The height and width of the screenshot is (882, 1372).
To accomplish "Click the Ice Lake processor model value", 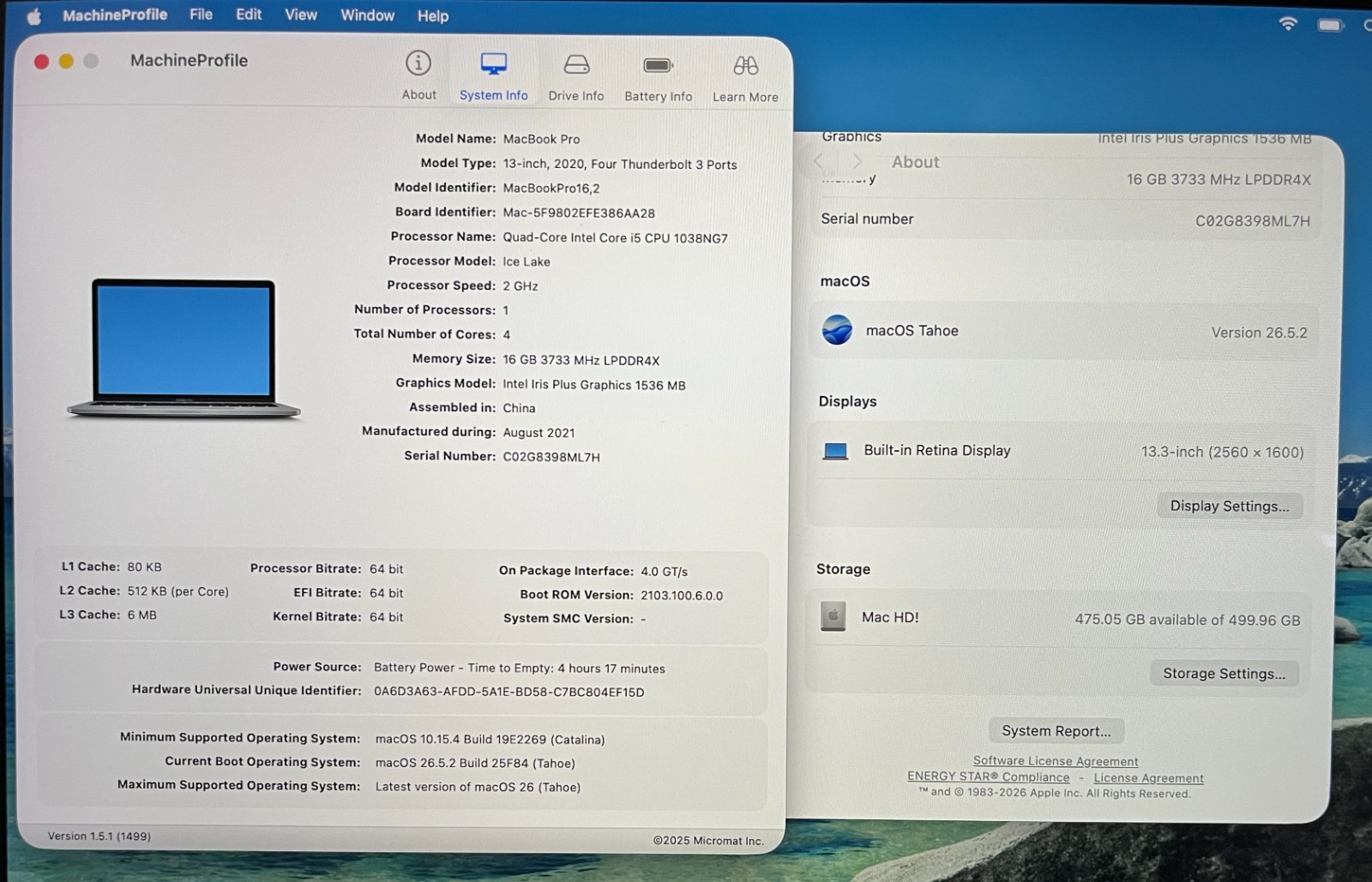I will pos(527,261).
